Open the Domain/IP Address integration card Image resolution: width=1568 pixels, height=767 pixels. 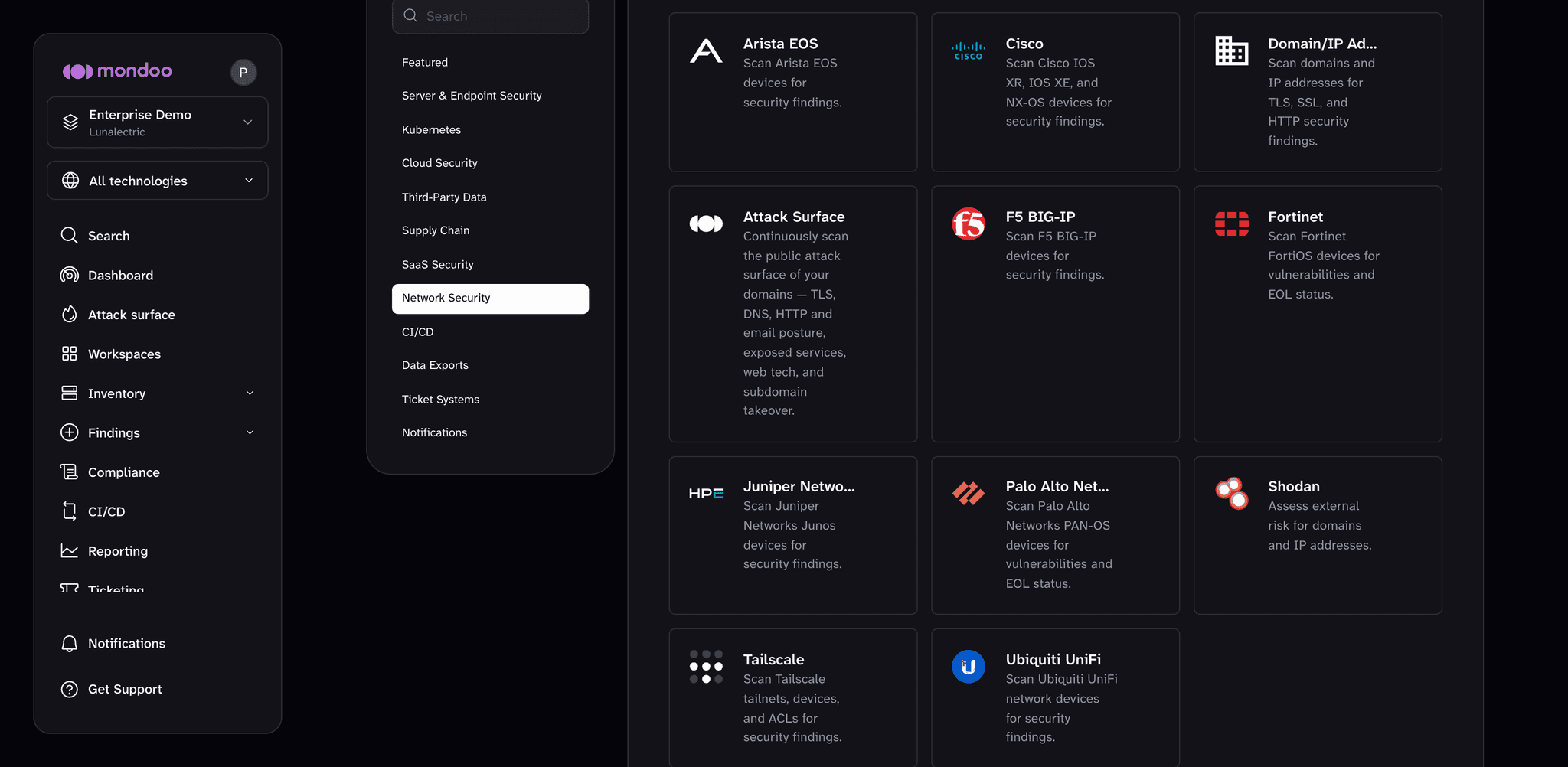pyautogui.click(x=1318, y=92)
